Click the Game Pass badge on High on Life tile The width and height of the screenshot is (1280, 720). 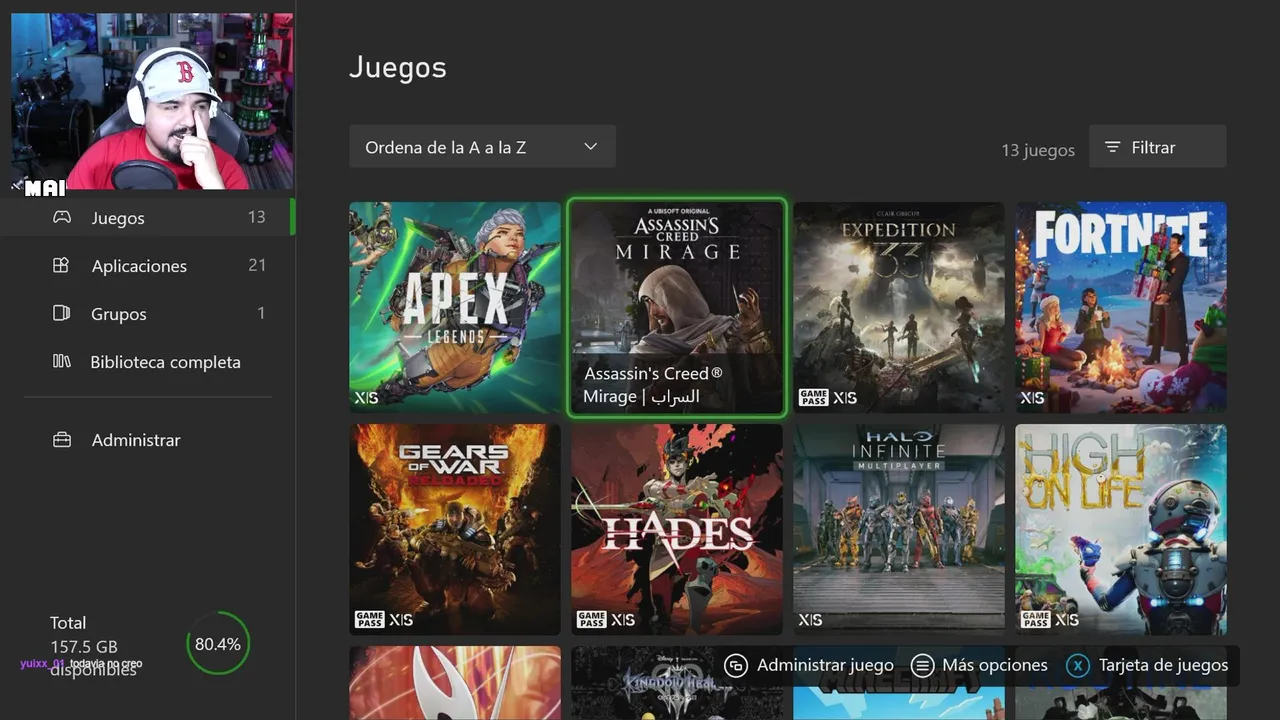tap(1036, 620)
